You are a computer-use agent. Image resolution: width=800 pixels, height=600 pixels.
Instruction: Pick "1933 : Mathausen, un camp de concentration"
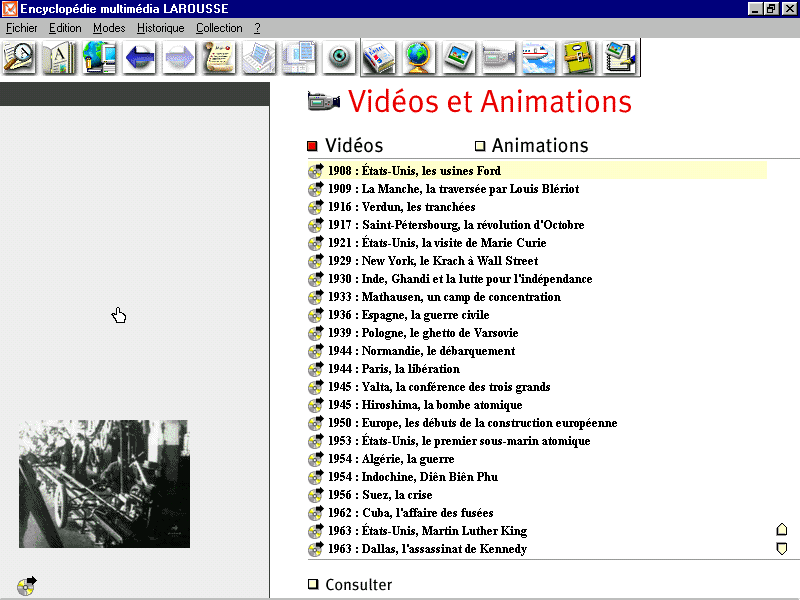coord(435,297)
